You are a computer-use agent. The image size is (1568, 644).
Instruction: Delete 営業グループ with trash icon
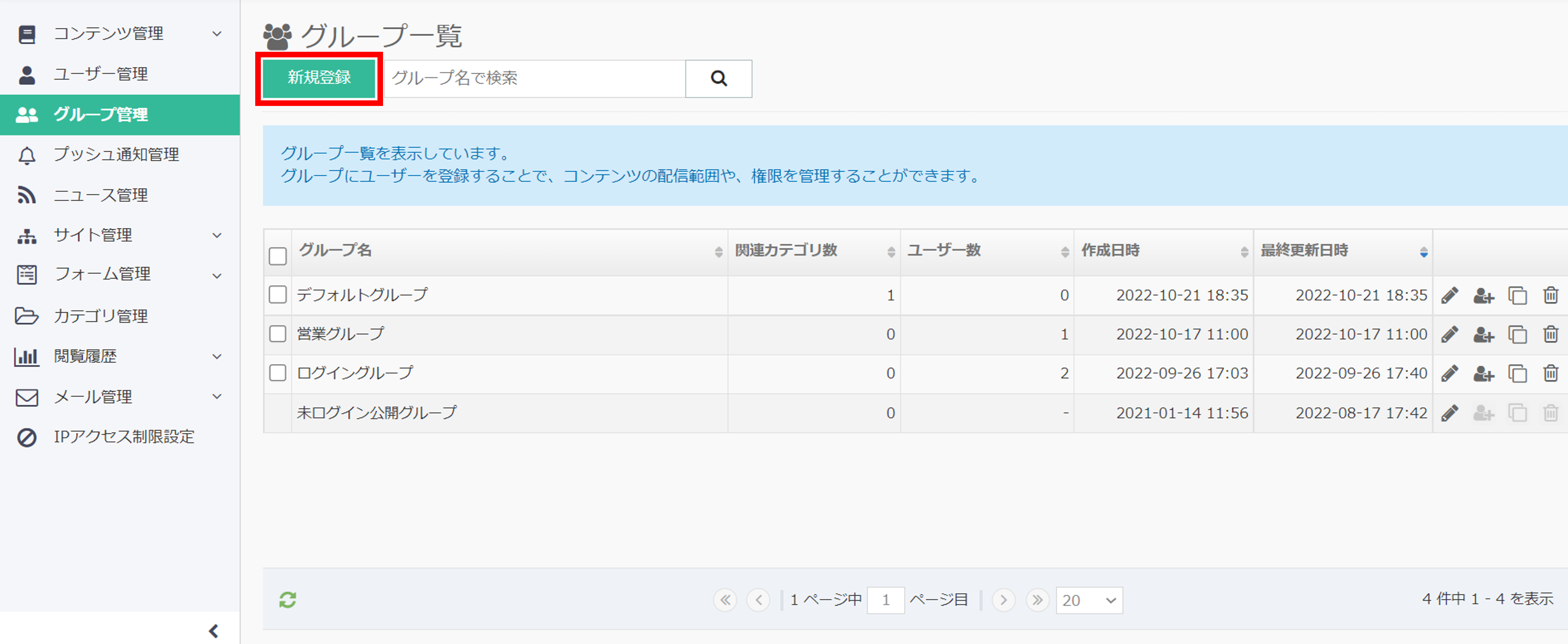[x=1550, y=334]
